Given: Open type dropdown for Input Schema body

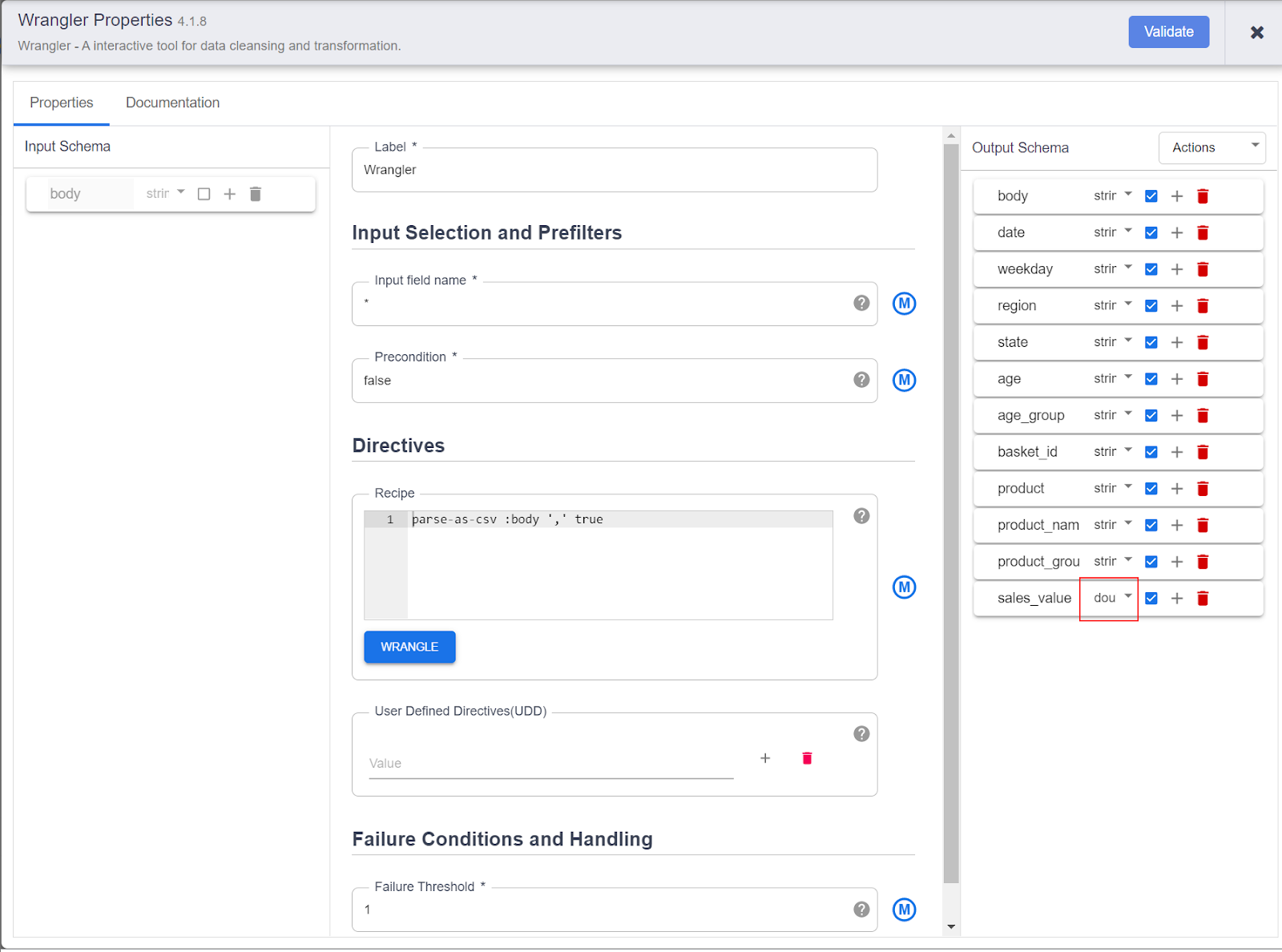Looking at the screenshot, I should point(165,193).
